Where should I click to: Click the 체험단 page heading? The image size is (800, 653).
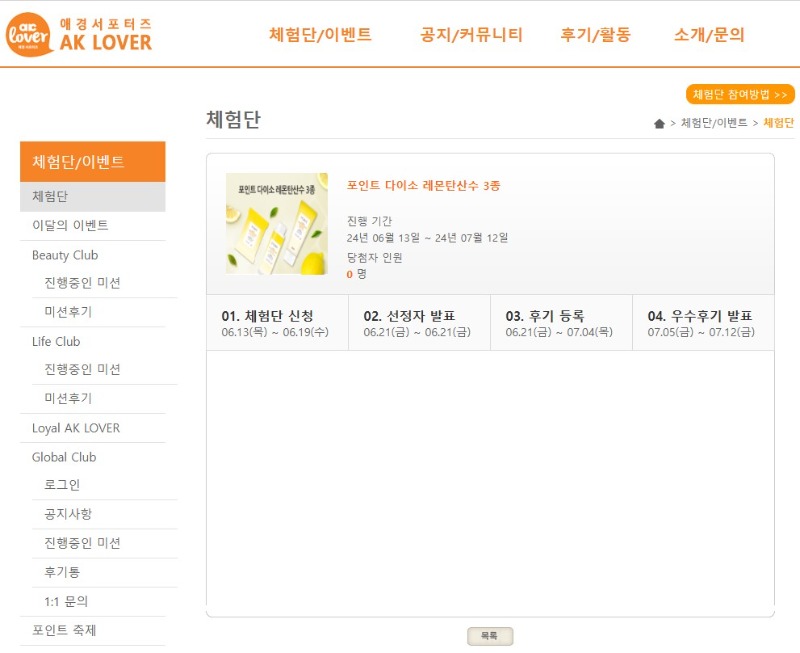click(233, 119)
